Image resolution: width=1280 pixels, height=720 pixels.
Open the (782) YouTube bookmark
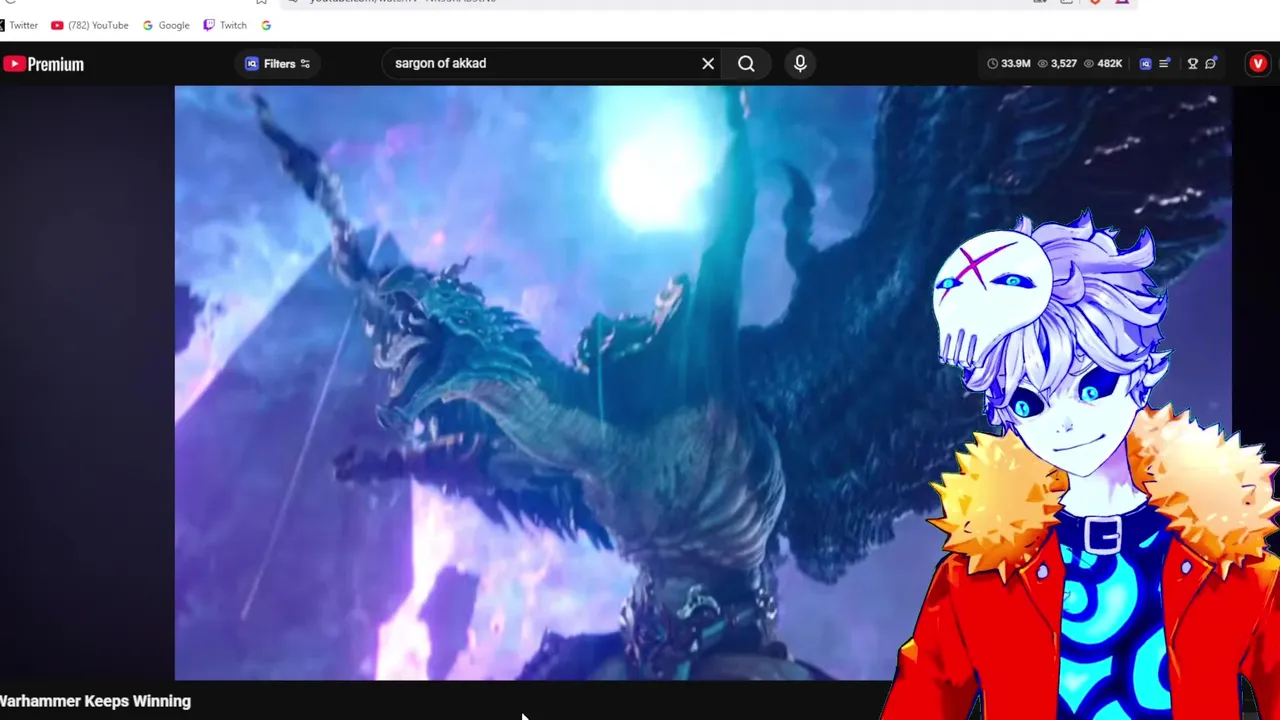click(90, 25)
